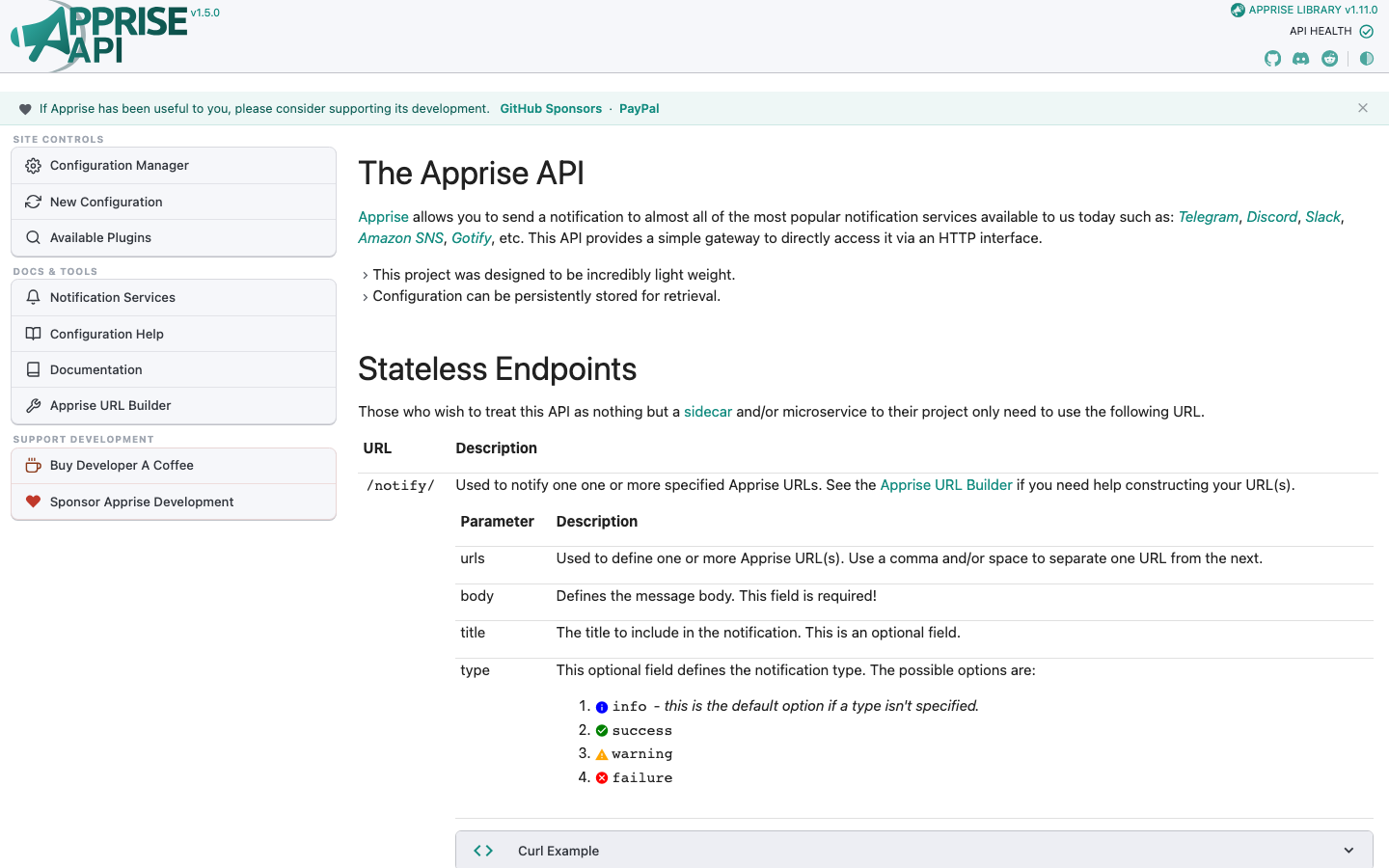The width and height of the screenshot is (1389, 868).
Task: Open Configuration Help in sidebar
Action: 174,334
